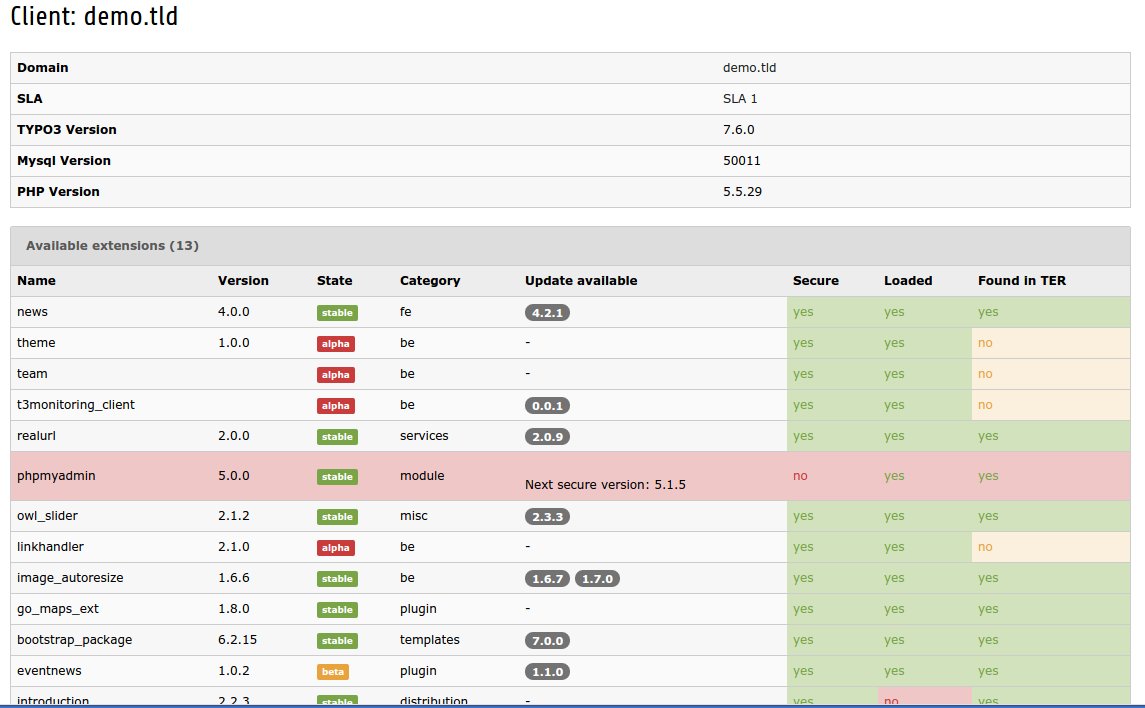Screen dimensions: 1145x708
Task: Click the 2.0.9 update badge for realurl
Action: [x=547, y=436]
